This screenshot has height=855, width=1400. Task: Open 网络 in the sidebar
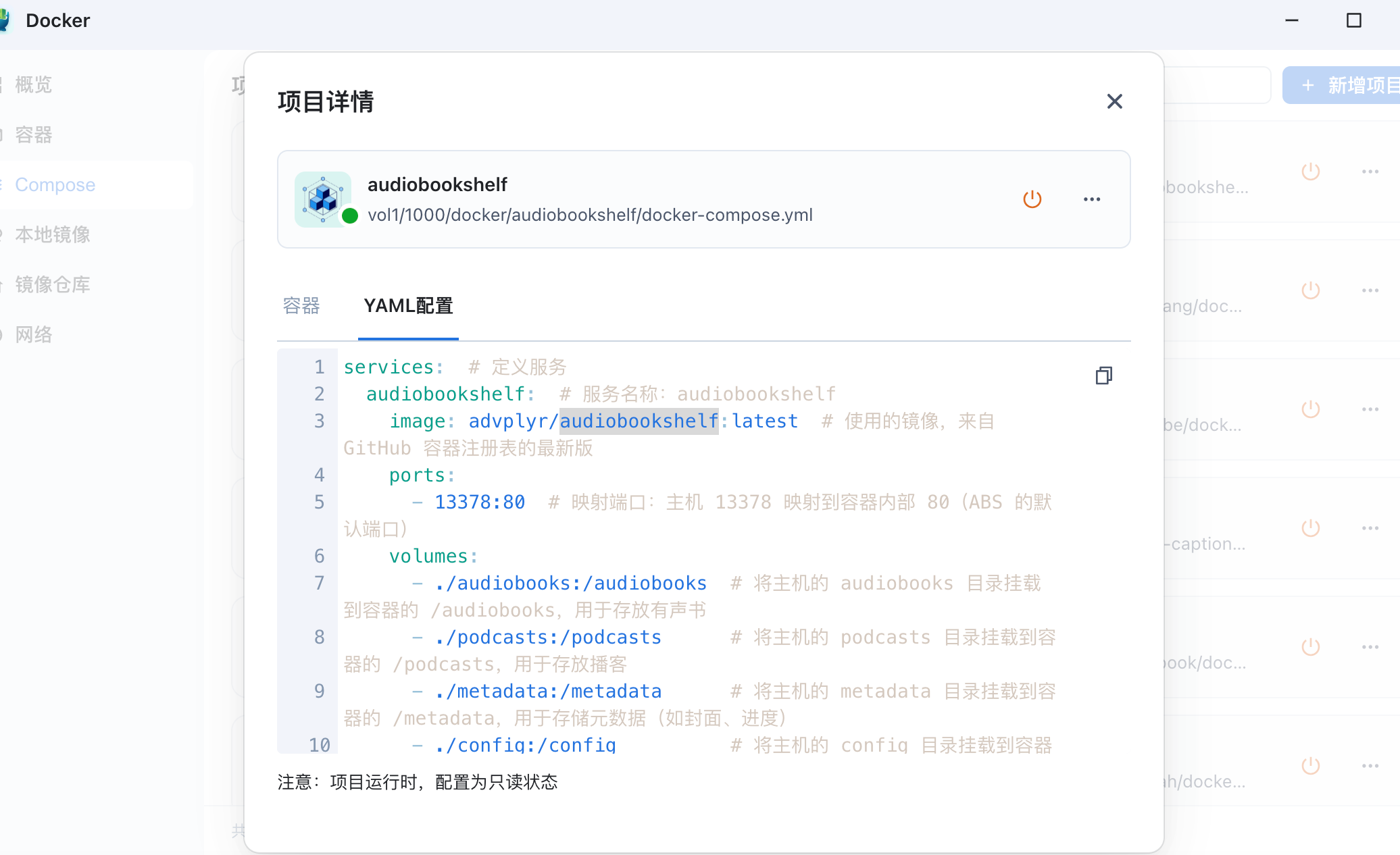click(34, 334)
